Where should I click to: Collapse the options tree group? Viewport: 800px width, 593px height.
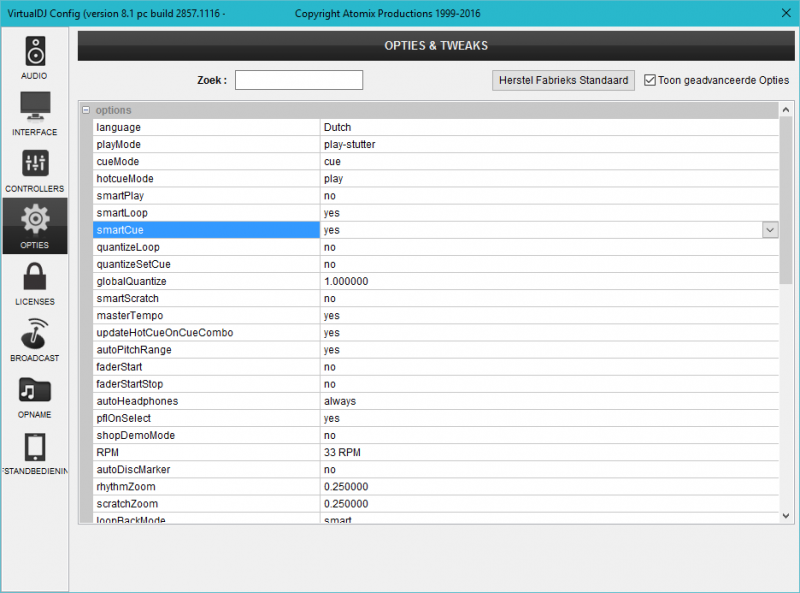[x=86, y=110]
